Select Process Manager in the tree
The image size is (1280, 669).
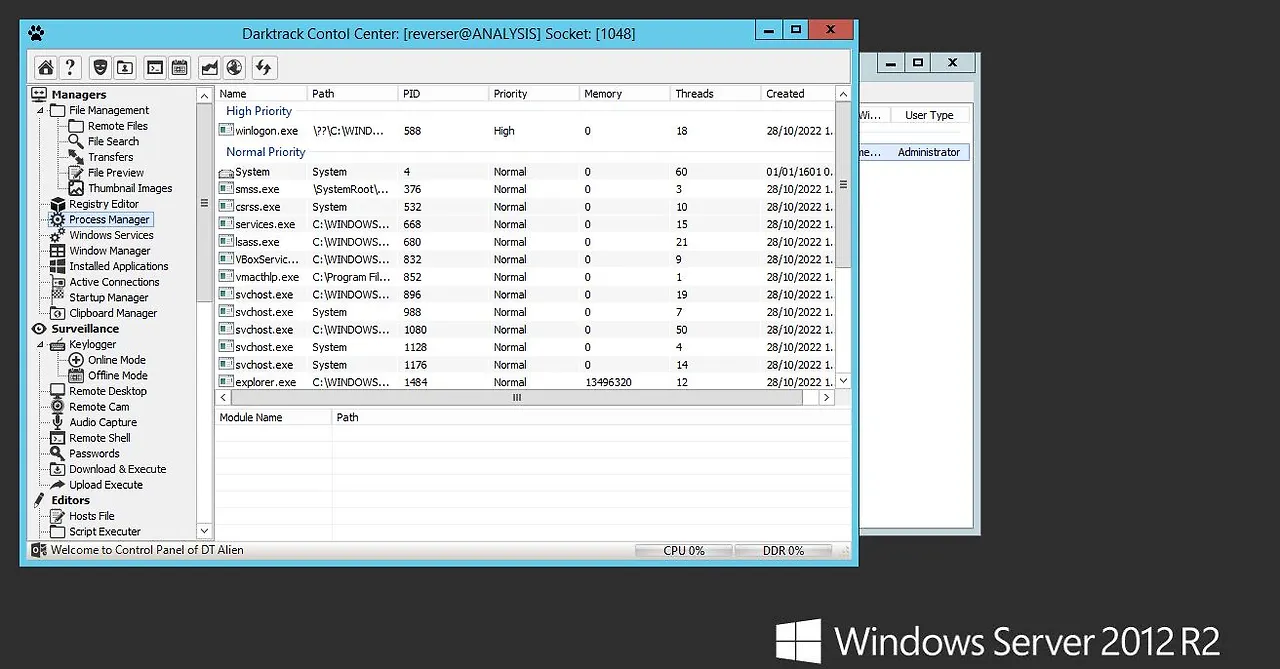(x=109, y=219)
